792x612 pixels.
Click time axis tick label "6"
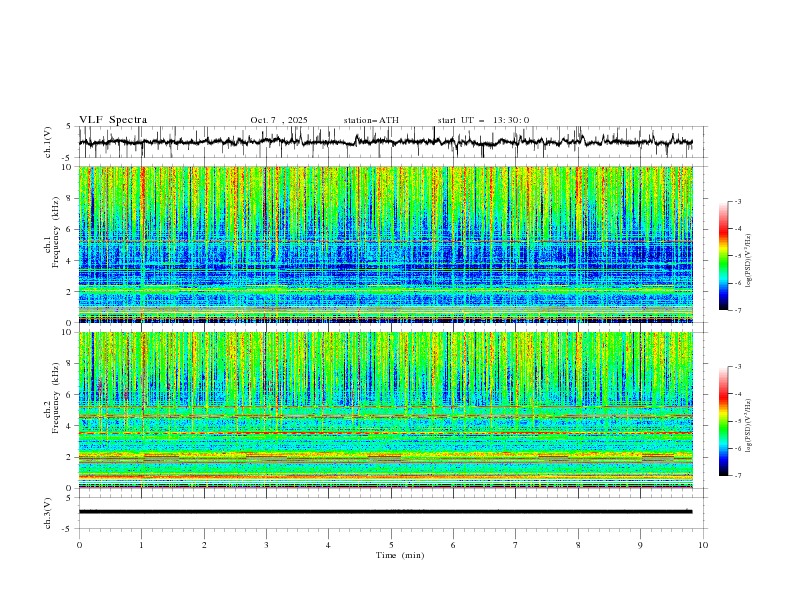pos(453,545)
